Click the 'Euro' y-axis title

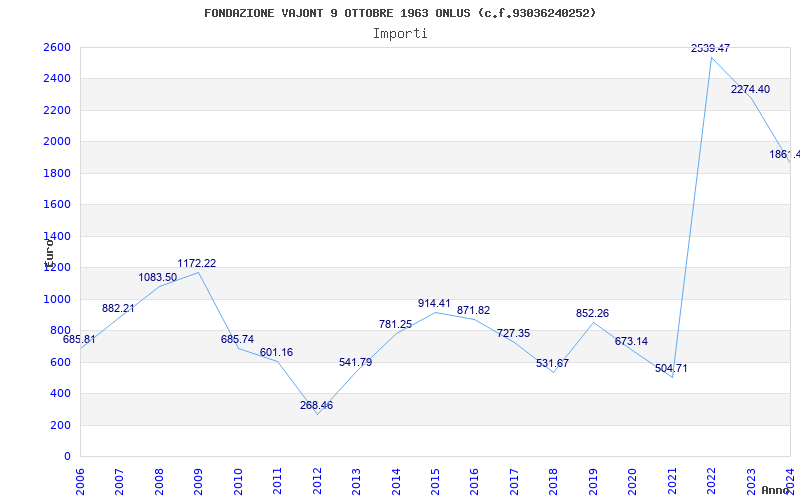(x=49, y=254)
